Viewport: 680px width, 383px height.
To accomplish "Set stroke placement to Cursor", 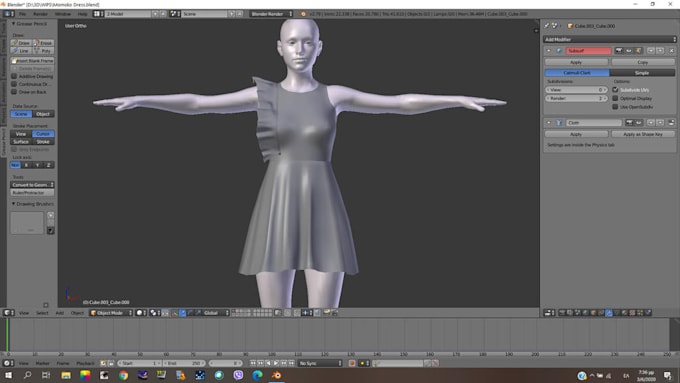I will pos(43,134).
